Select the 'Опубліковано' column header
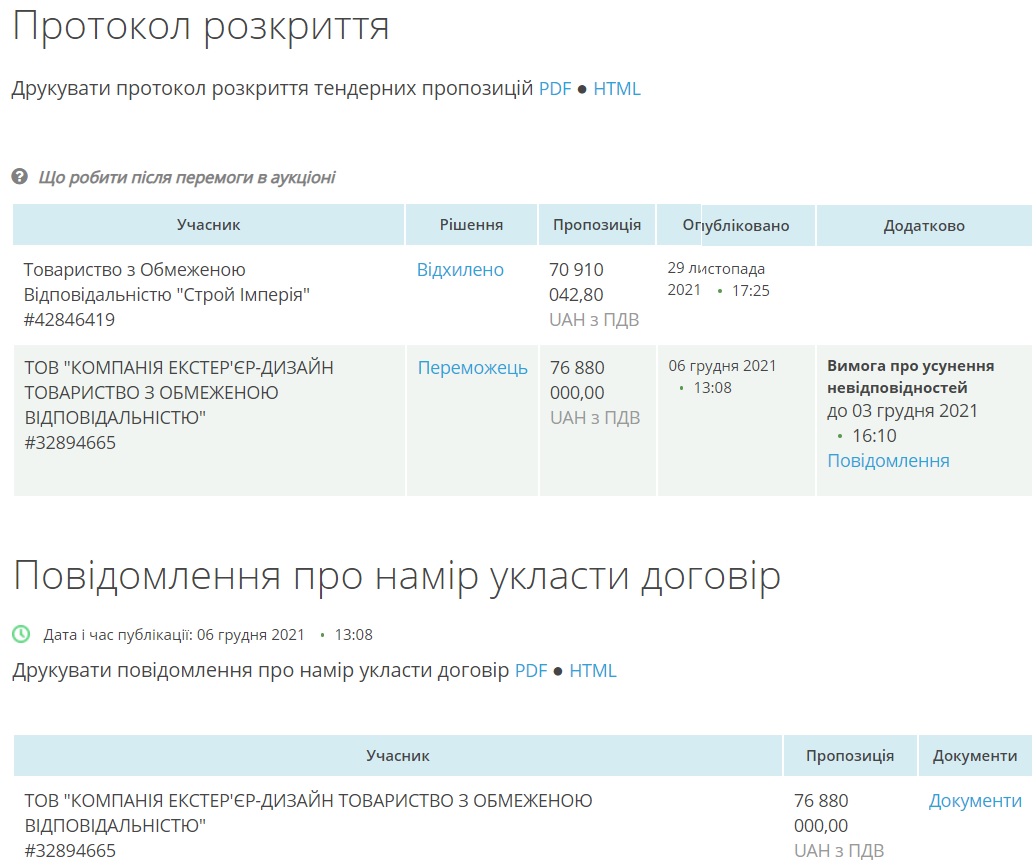 (x=735, y=225)
